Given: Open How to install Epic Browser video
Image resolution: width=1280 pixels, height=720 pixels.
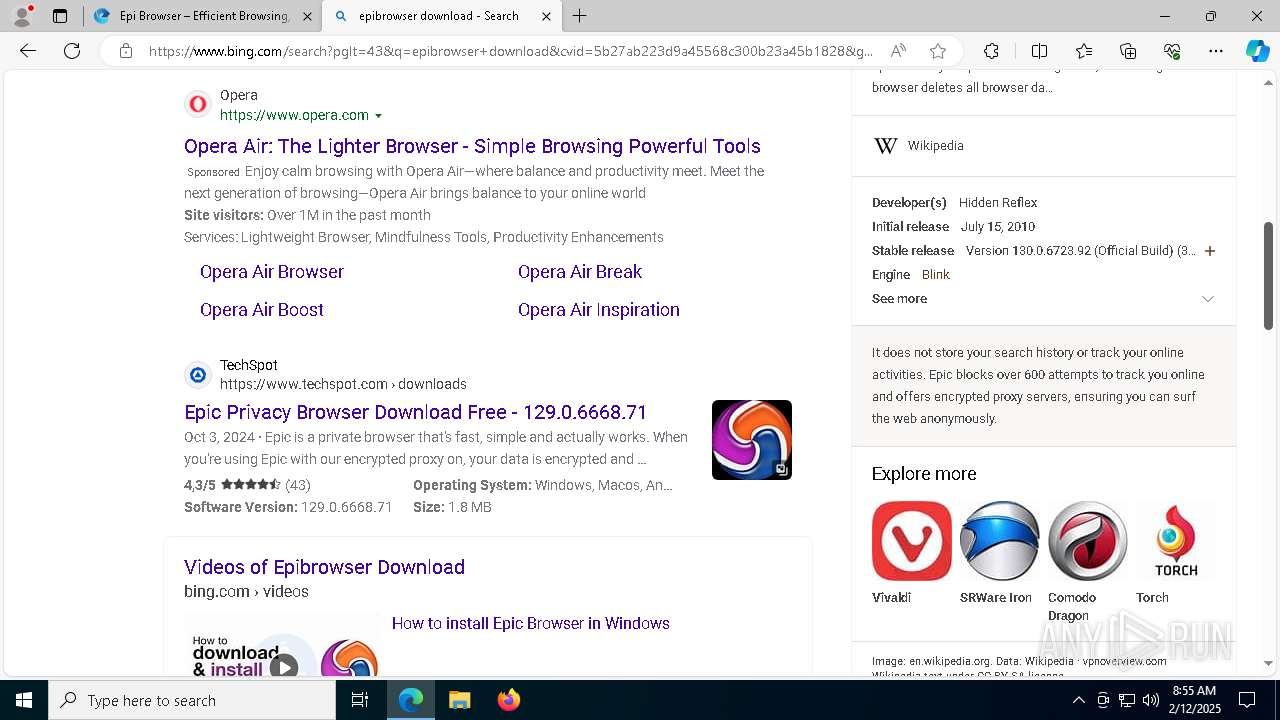Looking at the screenshot, I should coord(531,623).
